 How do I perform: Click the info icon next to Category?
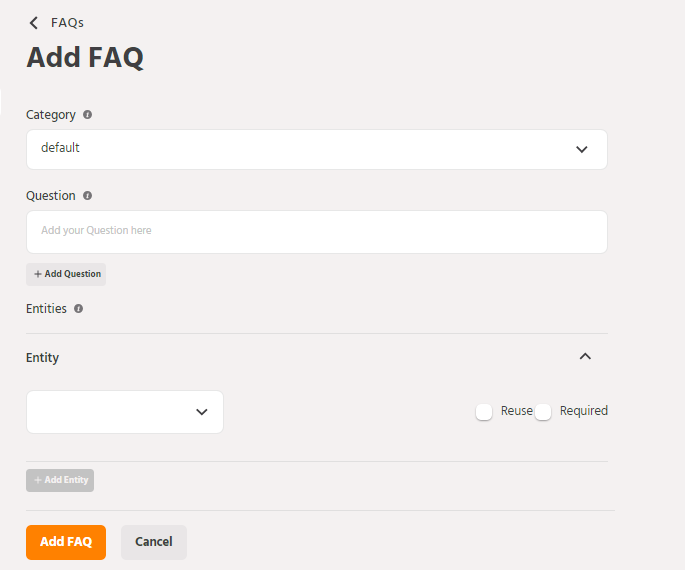[x=87, y=115]
